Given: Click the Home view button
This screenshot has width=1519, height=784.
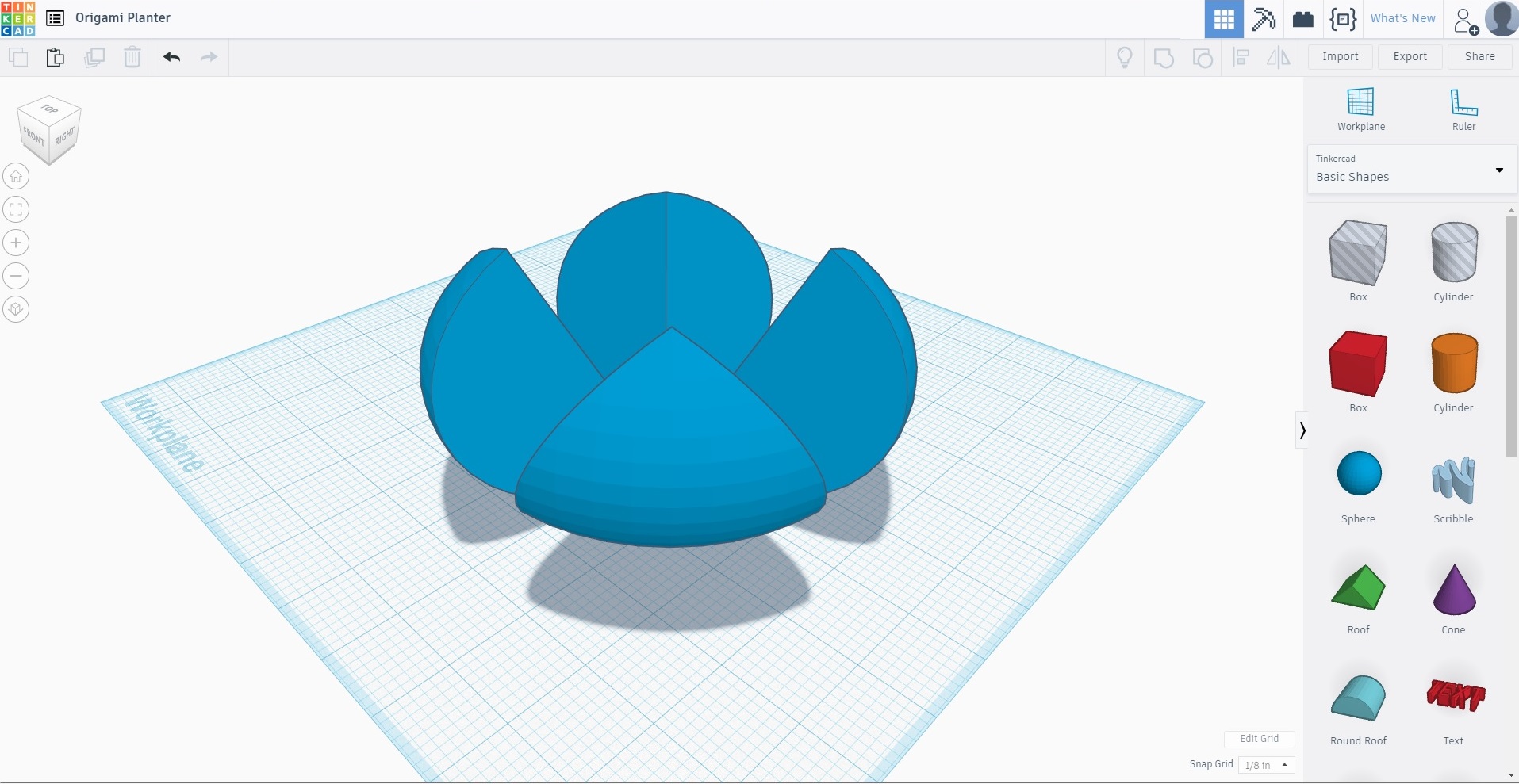Looking at the screenshot, I should point(16,176).
